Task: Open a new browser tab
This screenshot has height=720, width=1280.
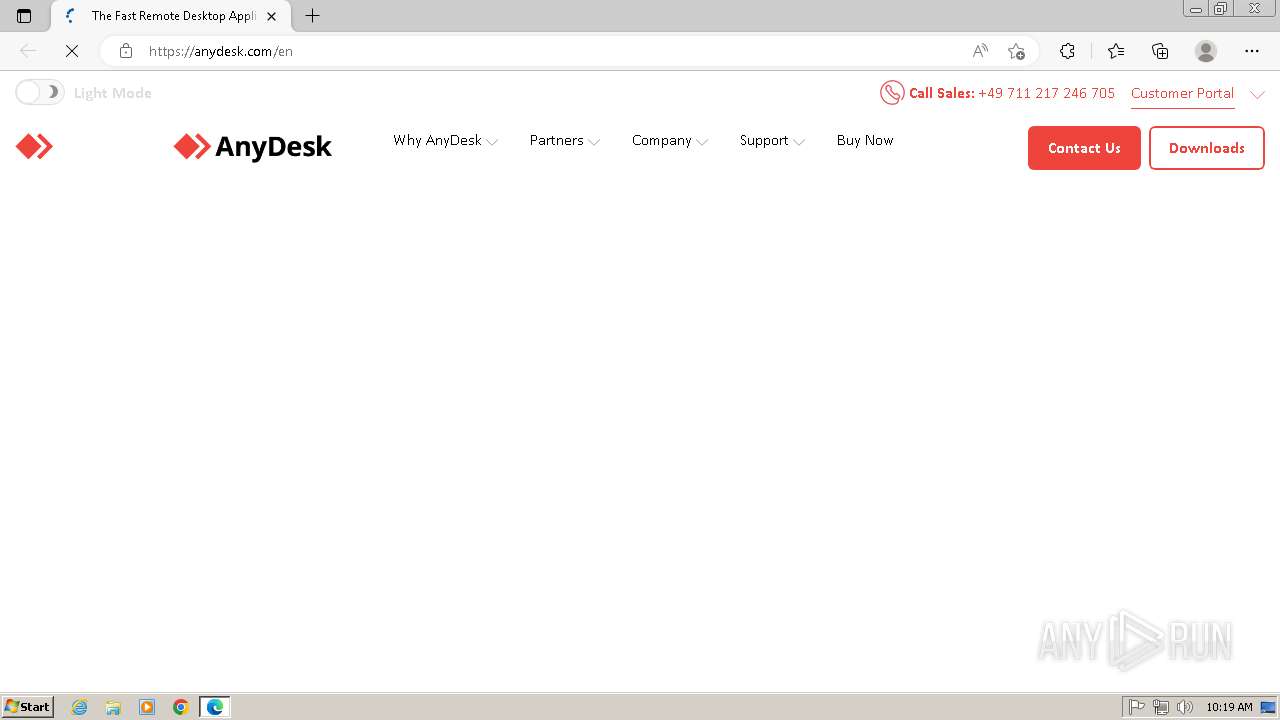Action: 312,16
